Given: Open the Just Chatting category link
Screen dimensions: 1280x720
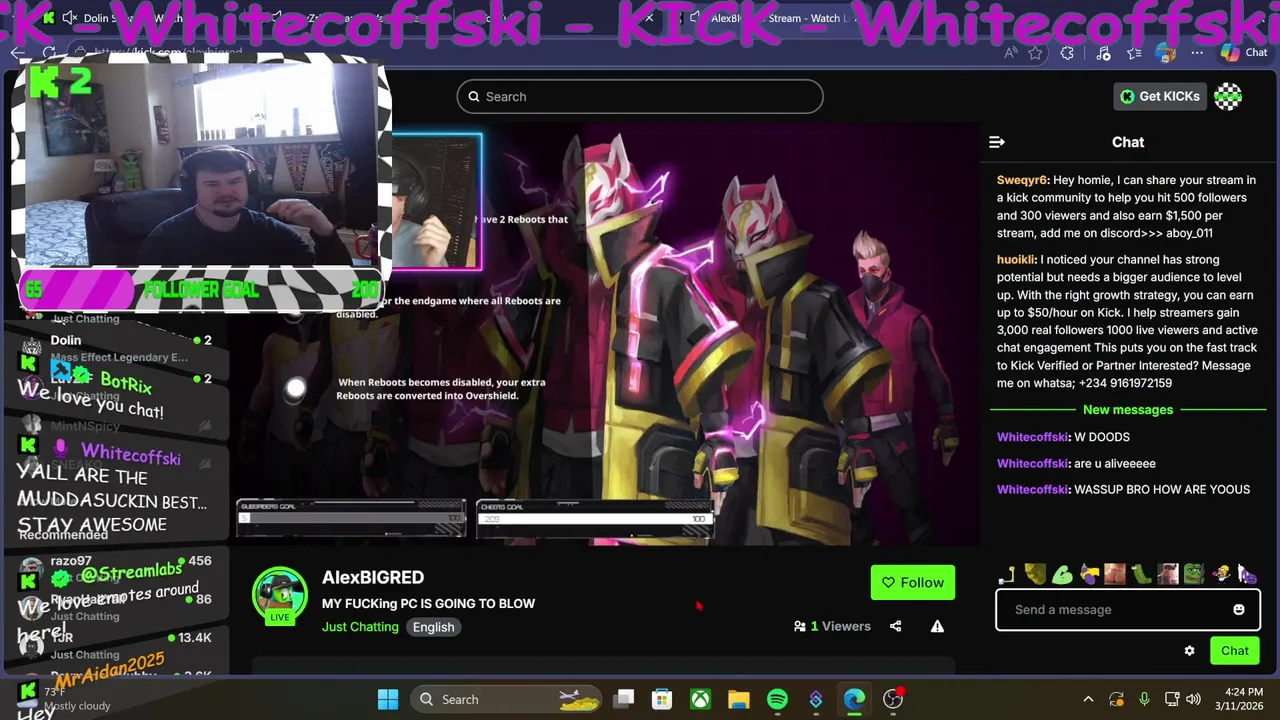Looking at the screenshot, I should [360, 627].
